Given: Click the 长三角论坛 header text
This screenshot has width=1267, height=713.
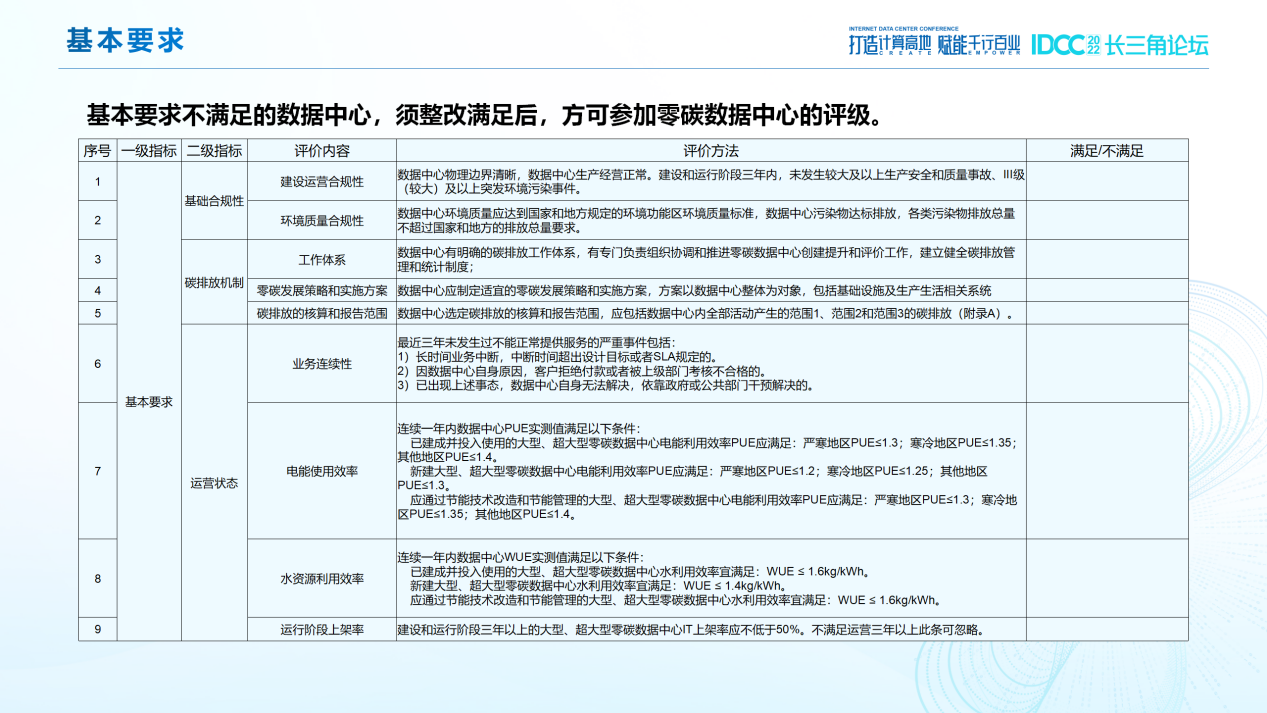Looking at the screenshot, I should click(x=1157, y=45).
